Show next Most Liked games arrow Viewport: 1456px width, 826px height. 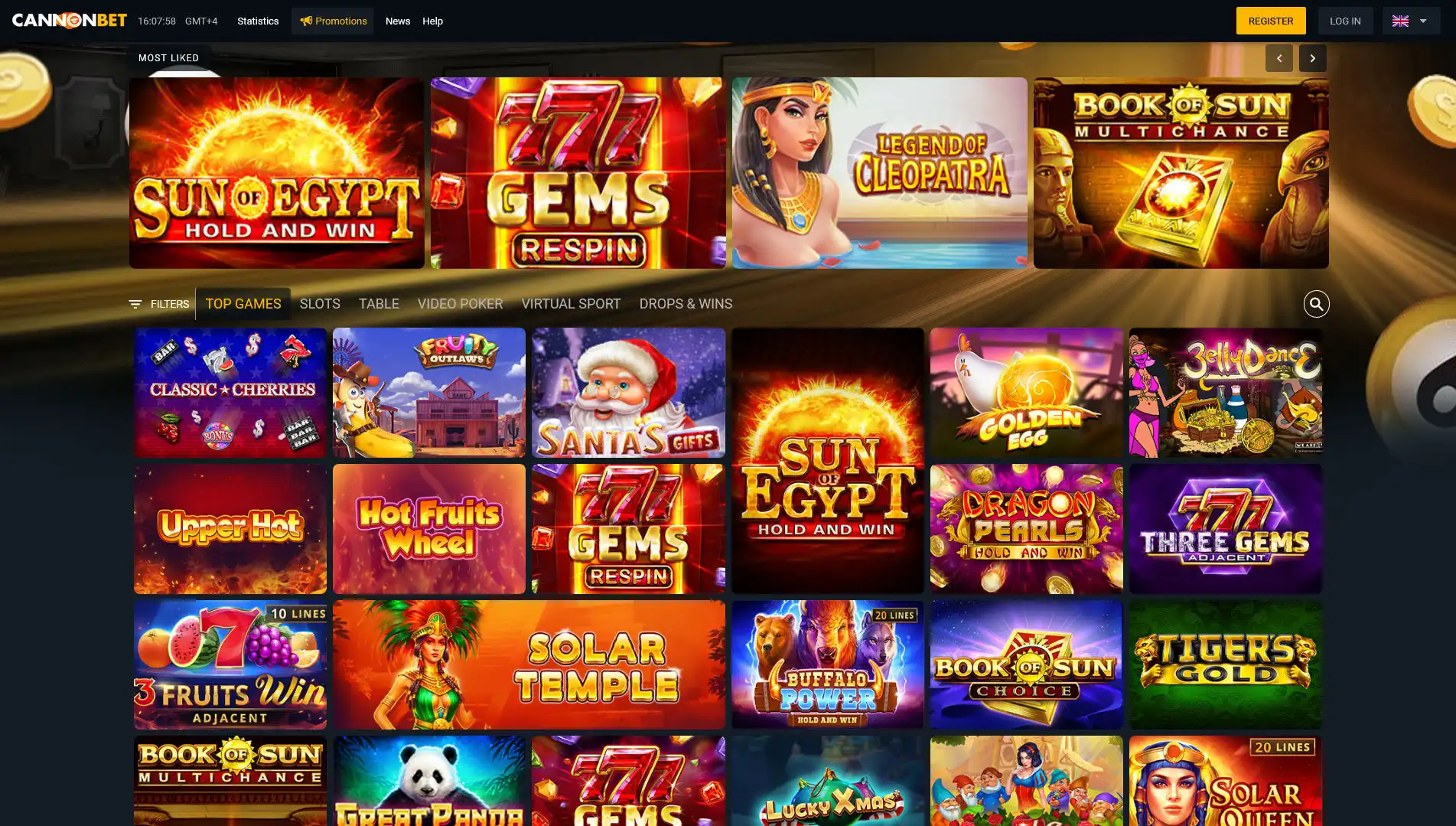pos(1312,58)
